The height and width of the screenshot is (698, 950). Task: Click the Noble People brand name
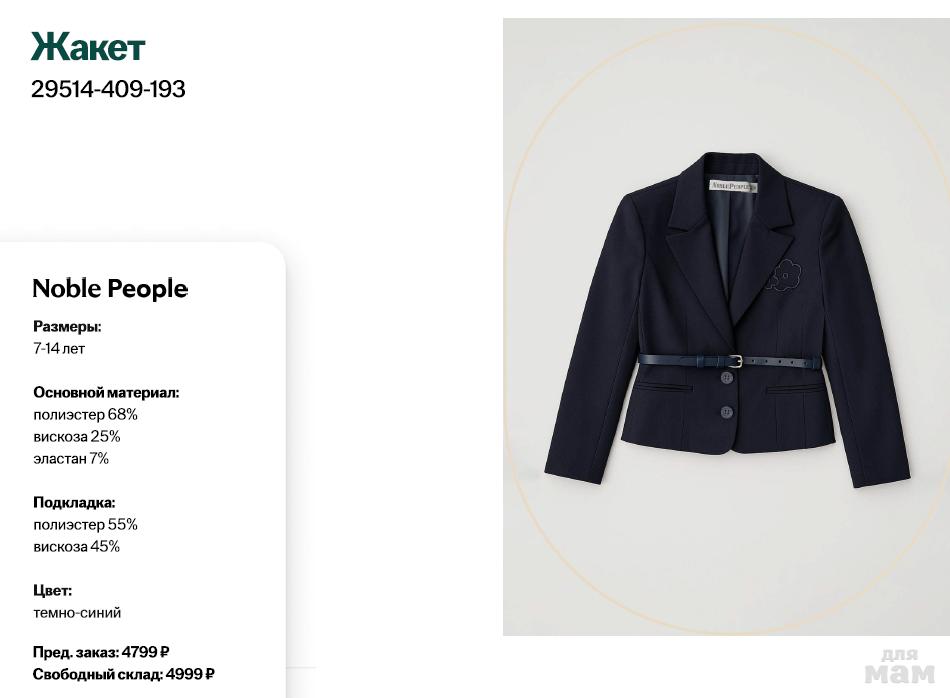coord(110,288)
